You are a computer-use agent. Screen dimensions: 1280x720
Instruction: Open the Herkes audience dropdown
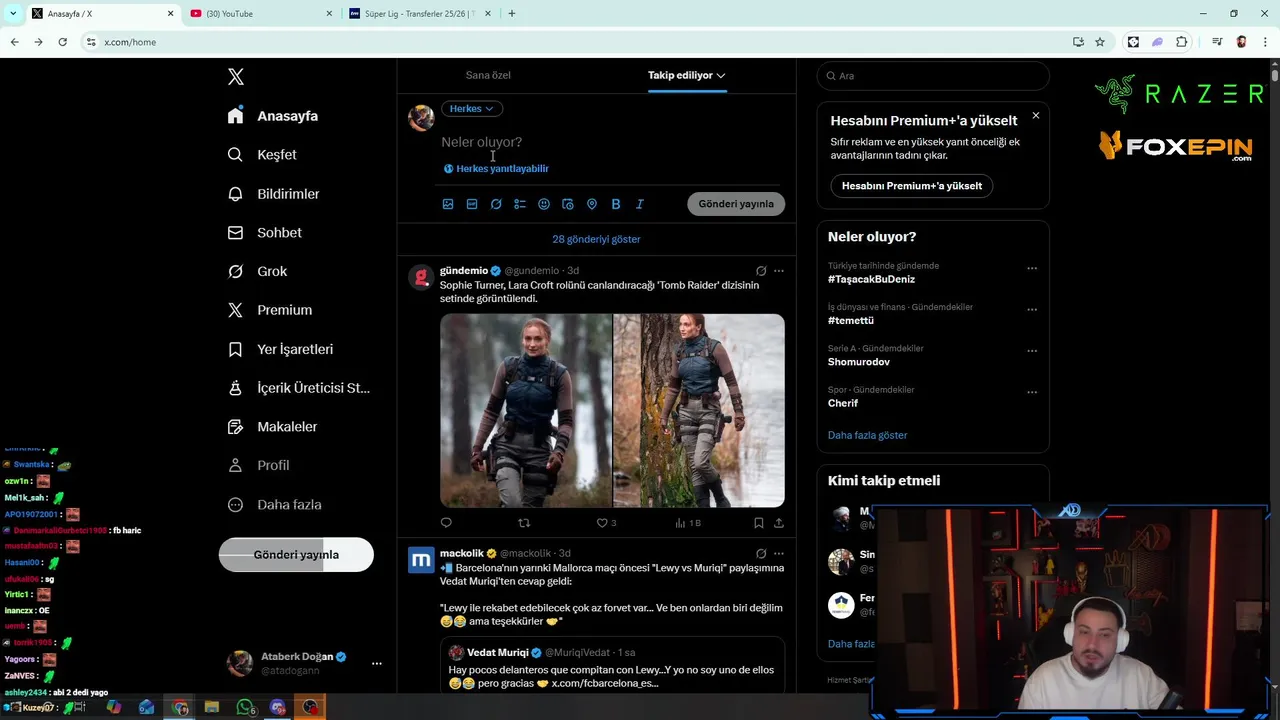pos(472,109)
